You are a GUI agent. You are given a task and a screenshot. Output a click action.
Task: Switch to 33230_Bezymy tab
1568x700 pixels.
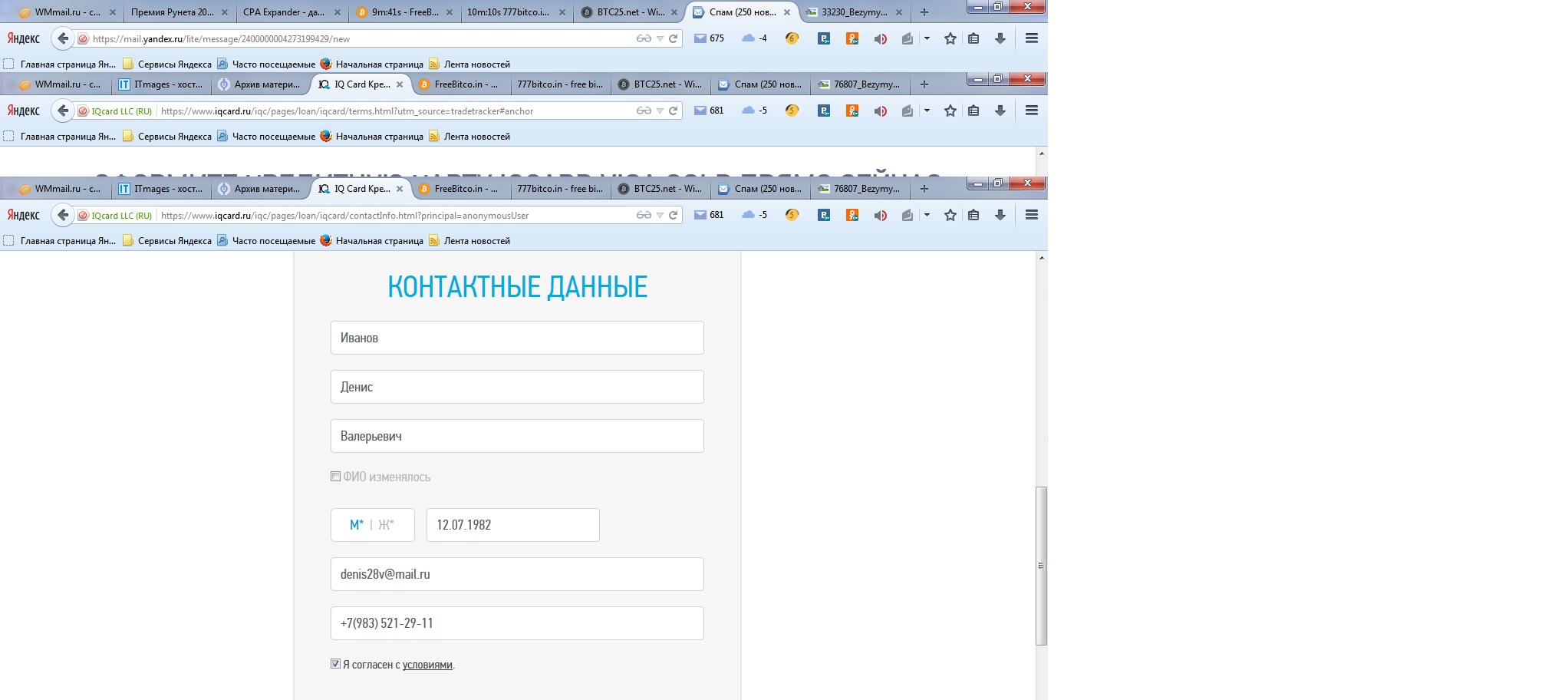(855, 12)
